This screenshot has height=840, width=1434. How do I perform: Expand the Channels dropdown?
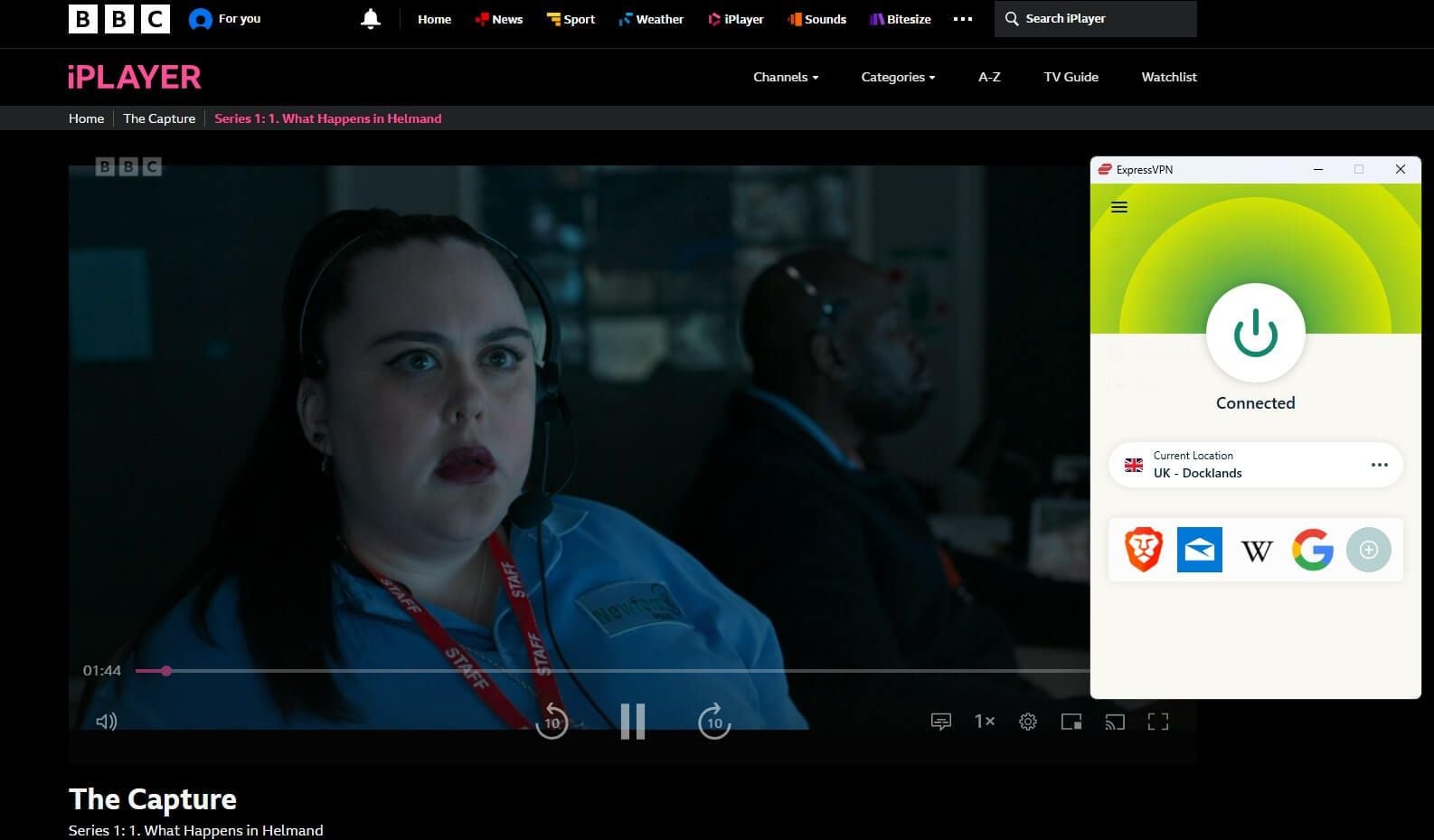pyautogui.click(x=786, y=77)
